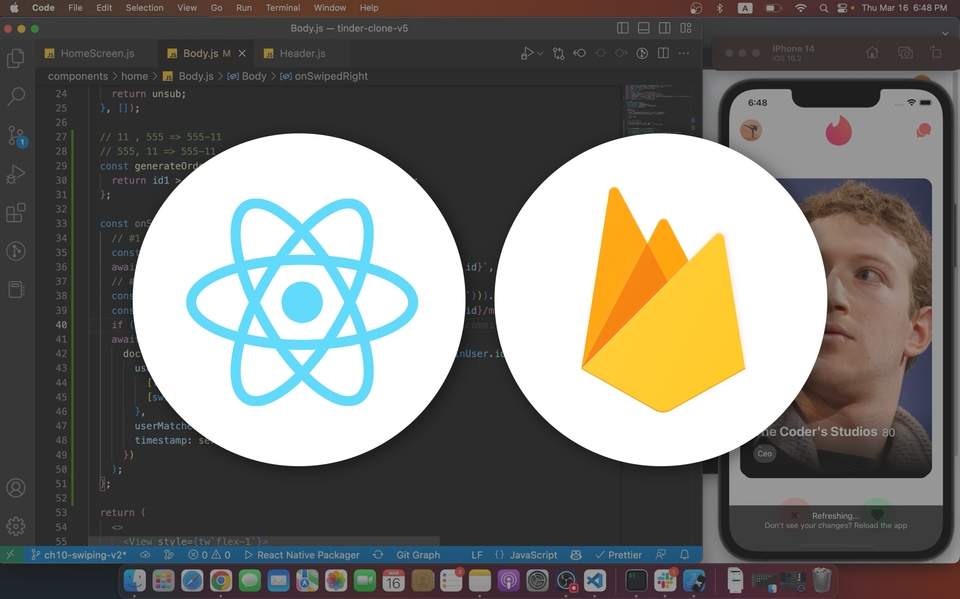Click the components breadcrumb
This screenshot has height=599, width=960.
(x=78, y=76)
